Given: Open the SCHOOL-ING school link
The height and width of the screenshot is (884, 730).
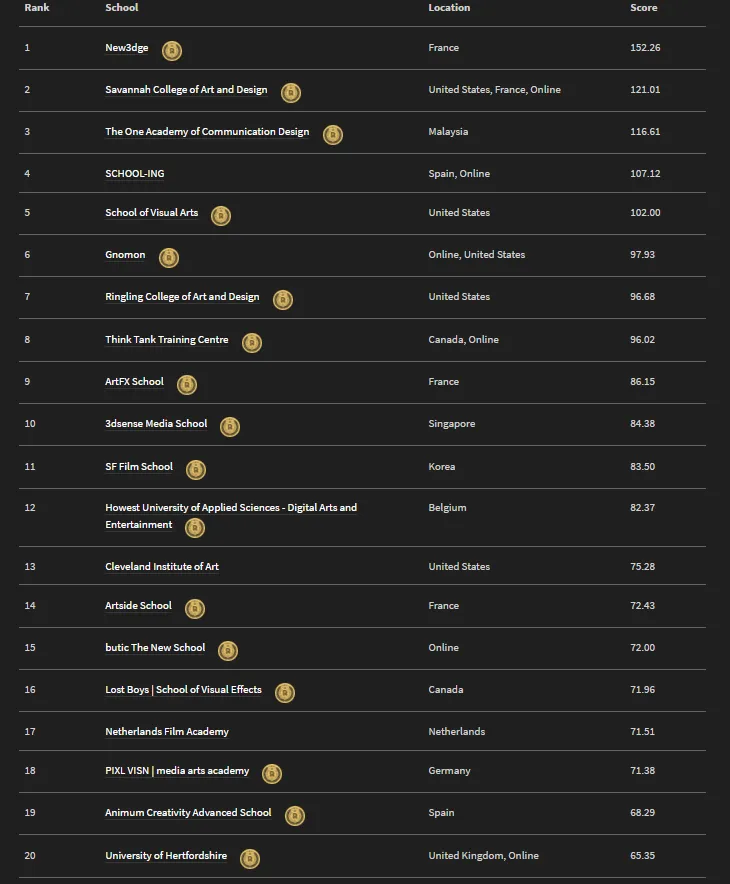Looking at the screenshot, I should [135, 174].
